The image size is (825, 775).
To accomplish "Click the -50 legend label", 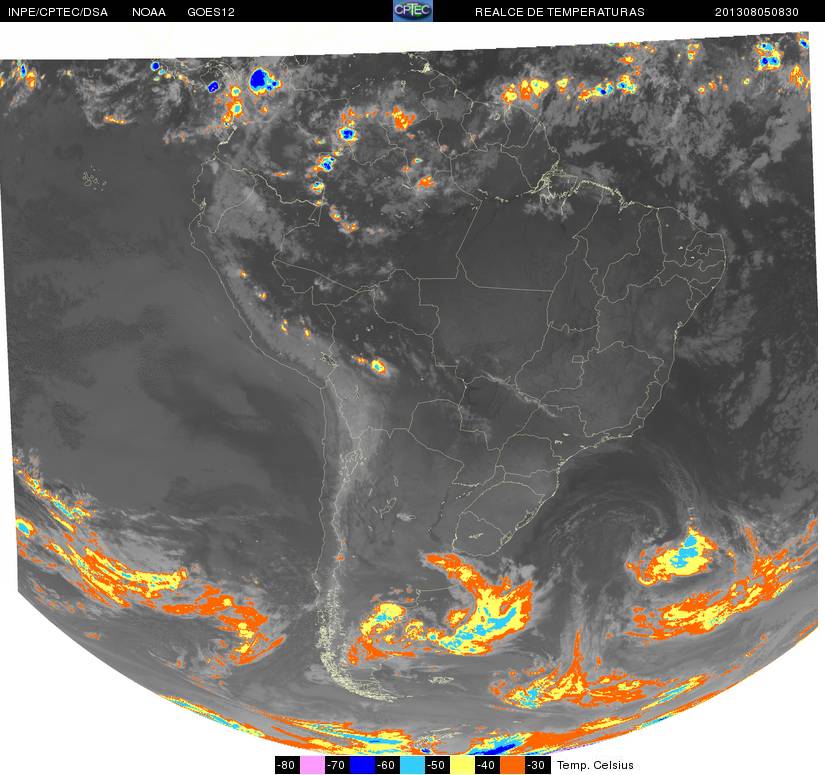I will (x=437, y=765).
